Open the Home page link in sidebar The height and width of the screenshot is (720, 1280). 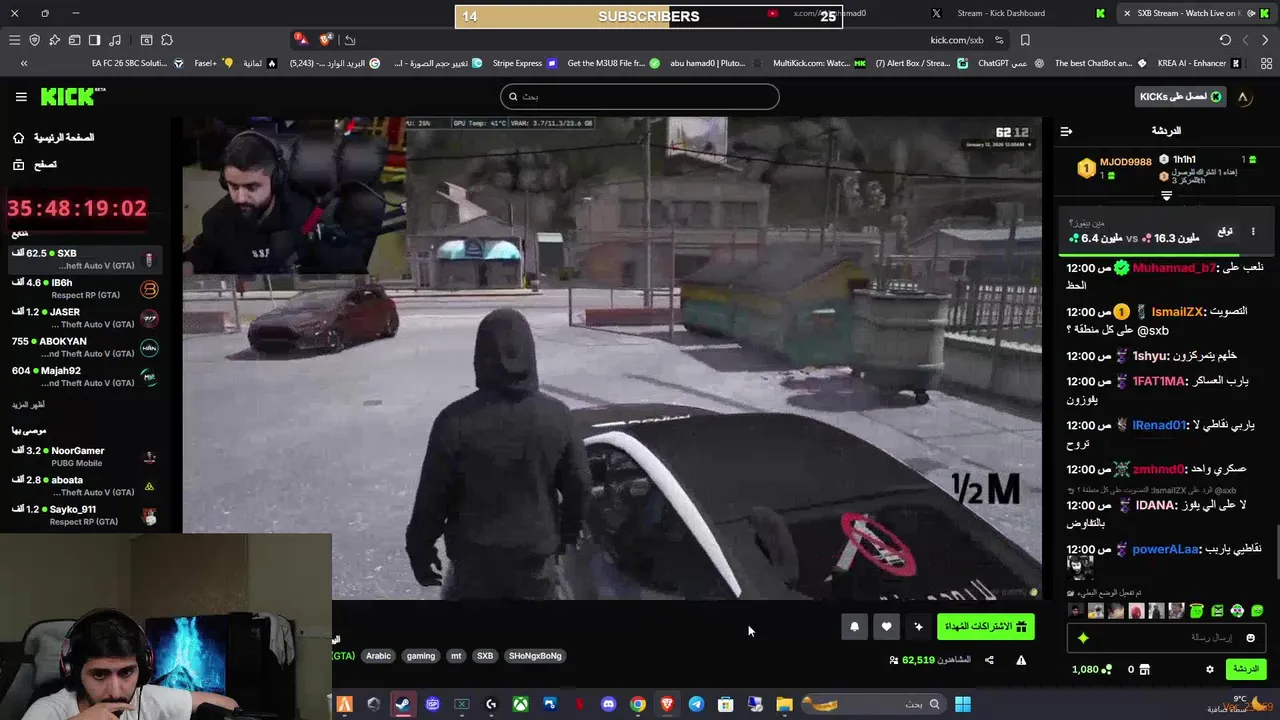click(55, 137)
